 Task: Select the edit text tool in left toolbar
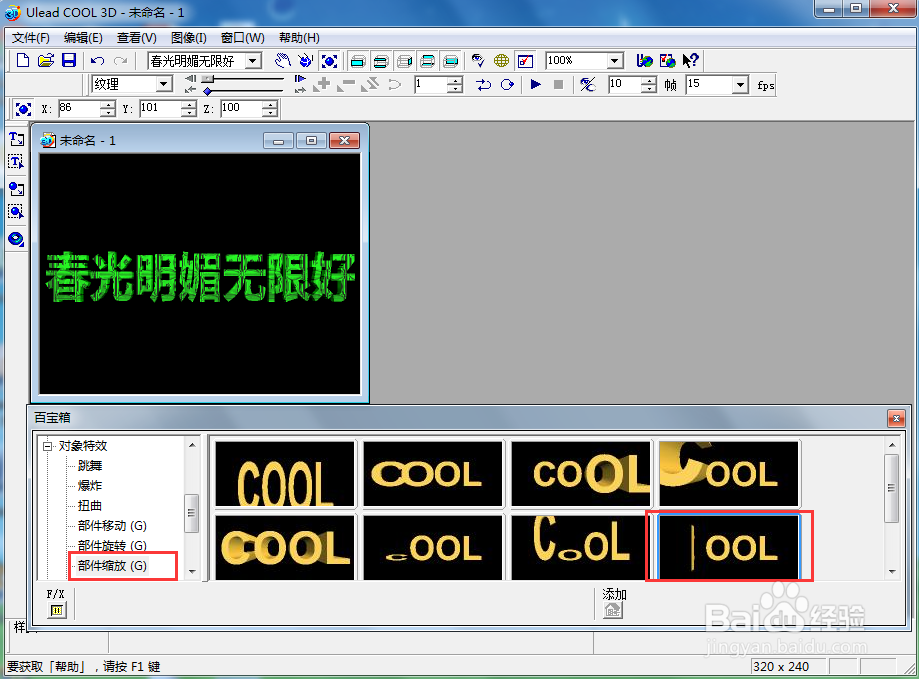pos(16,162)
